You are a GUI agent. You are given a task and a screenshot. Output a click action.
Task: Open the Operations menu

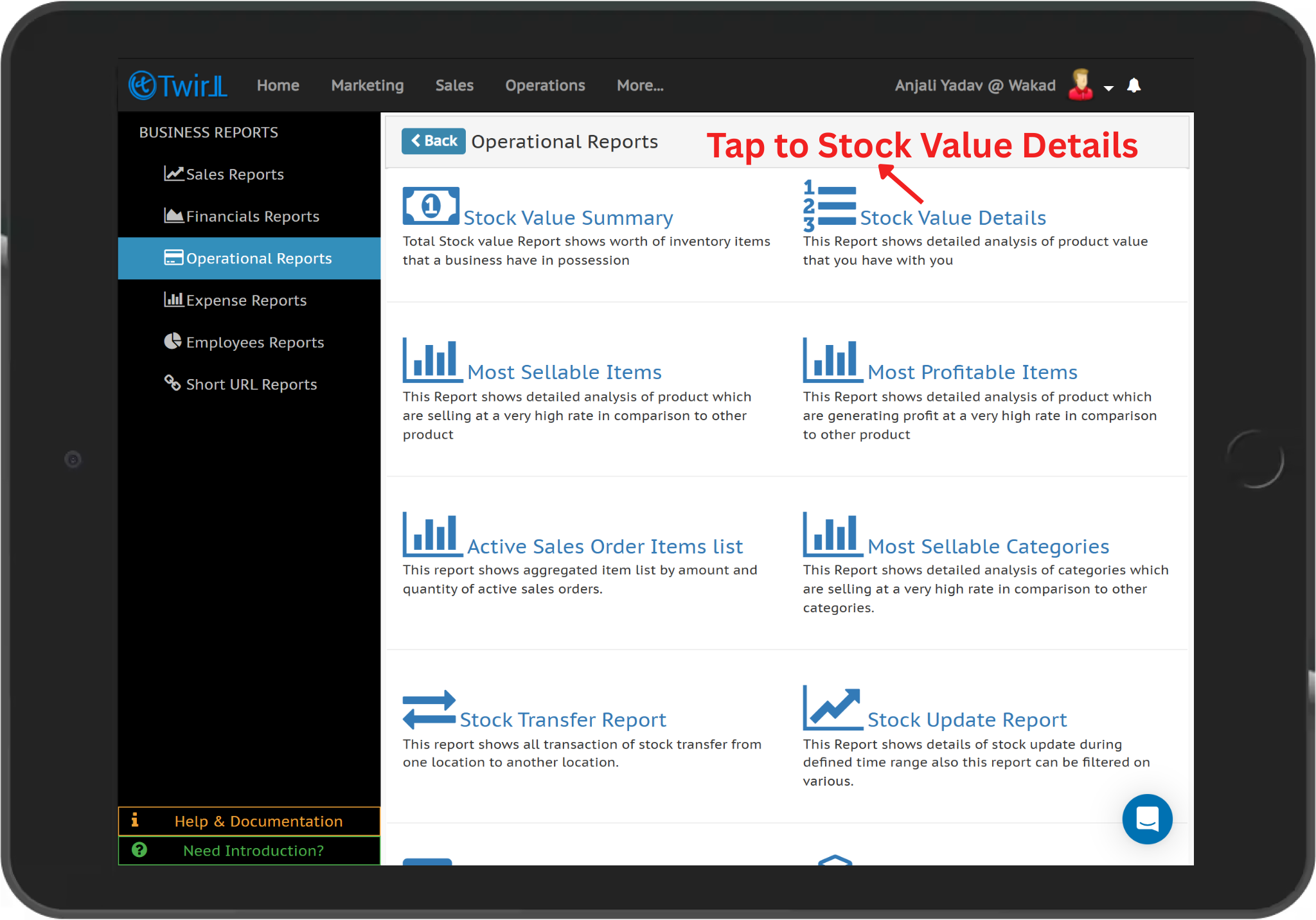(x=545, y=85)
